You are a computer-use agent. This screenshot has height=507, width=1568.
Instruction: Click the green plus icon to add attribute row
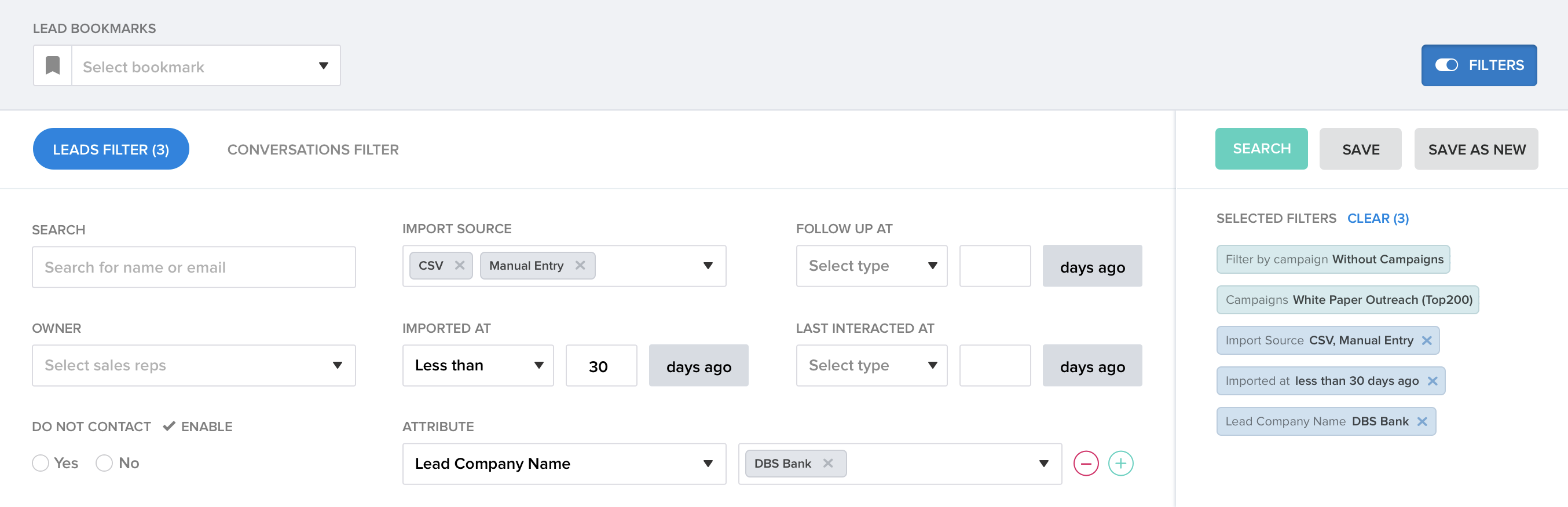[1120, 463]
